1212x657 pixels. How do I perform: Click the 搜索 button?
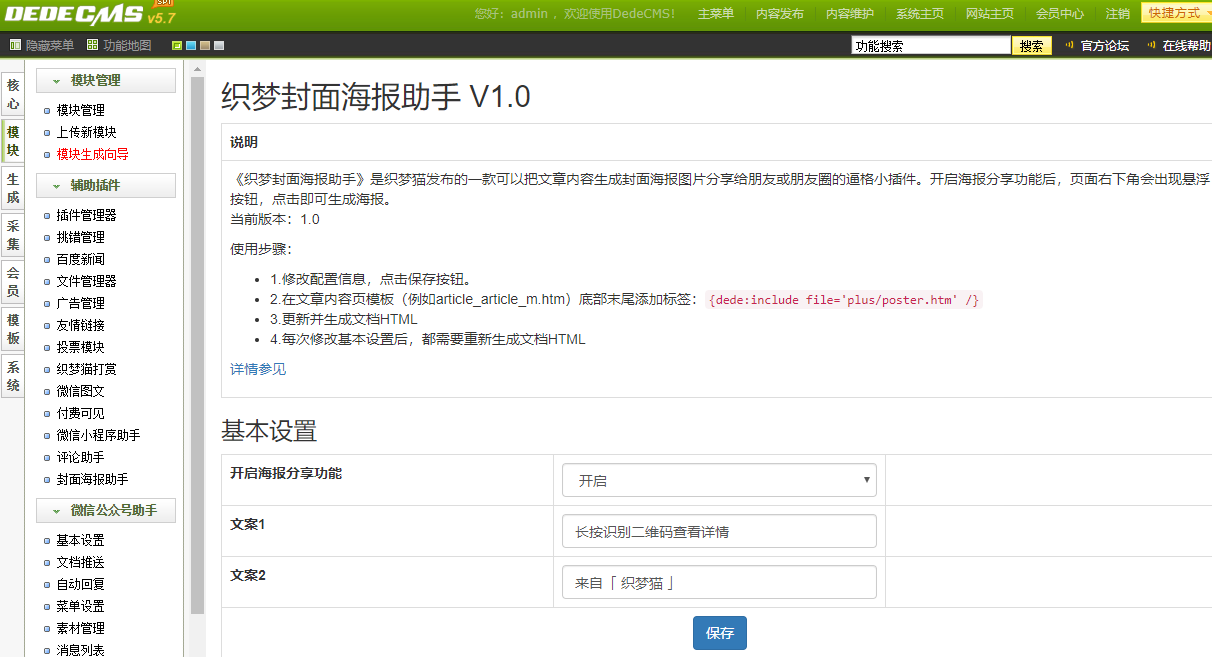coord(1032,46)
